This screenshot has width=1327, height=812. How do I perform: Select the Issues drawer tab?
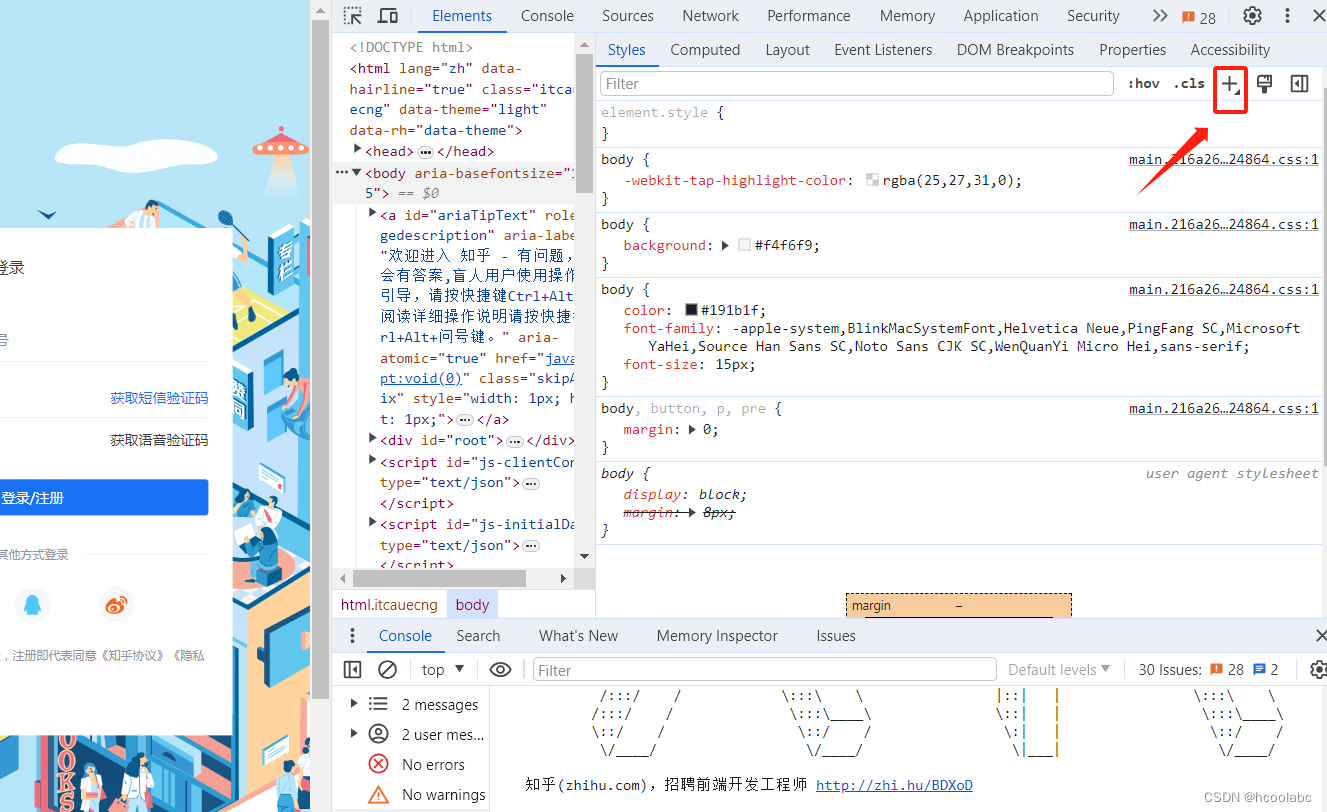tap(836, 636)
